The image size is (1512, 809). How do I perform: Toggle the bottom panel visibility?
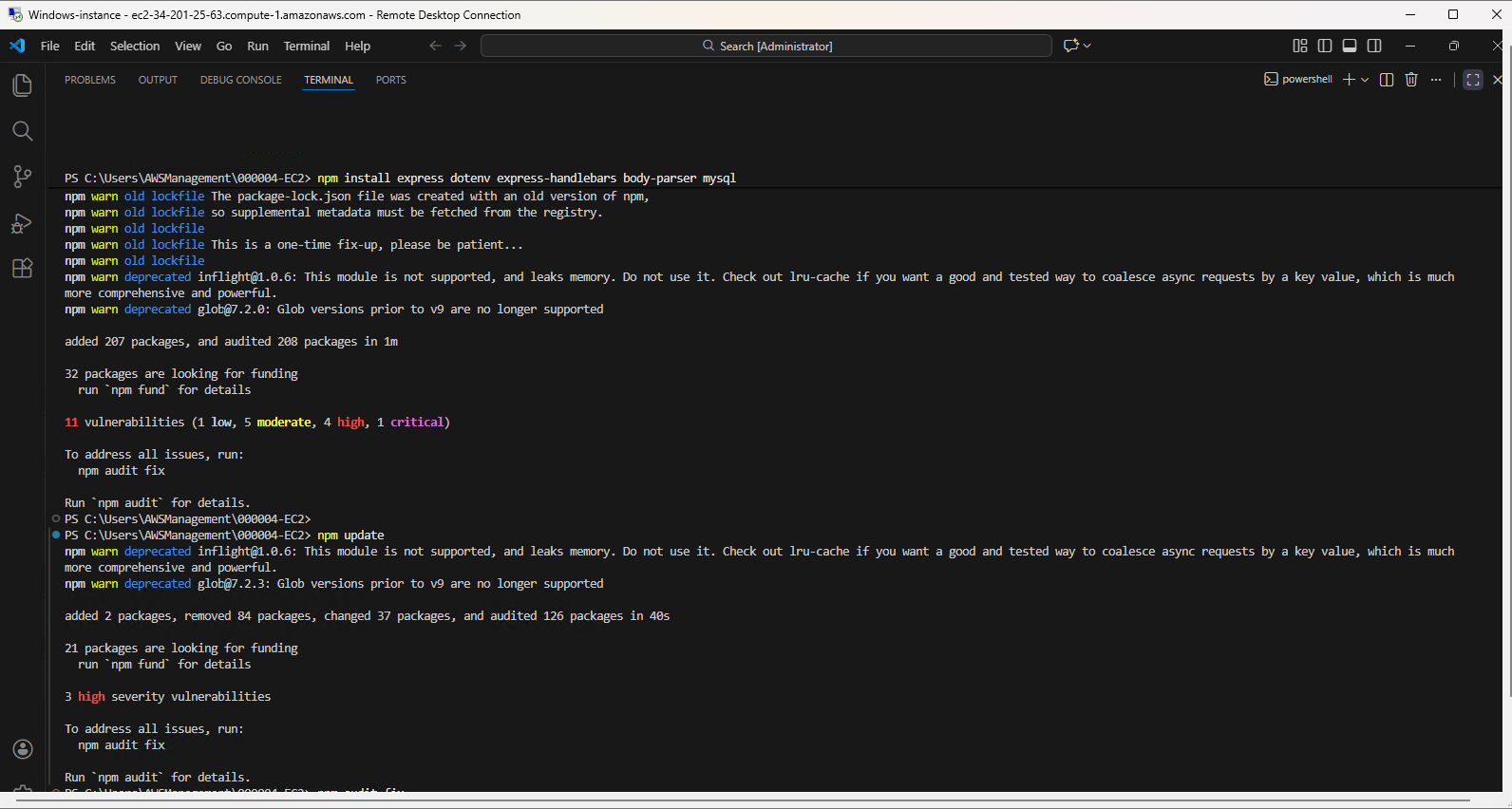click(x=1350, y=46)
